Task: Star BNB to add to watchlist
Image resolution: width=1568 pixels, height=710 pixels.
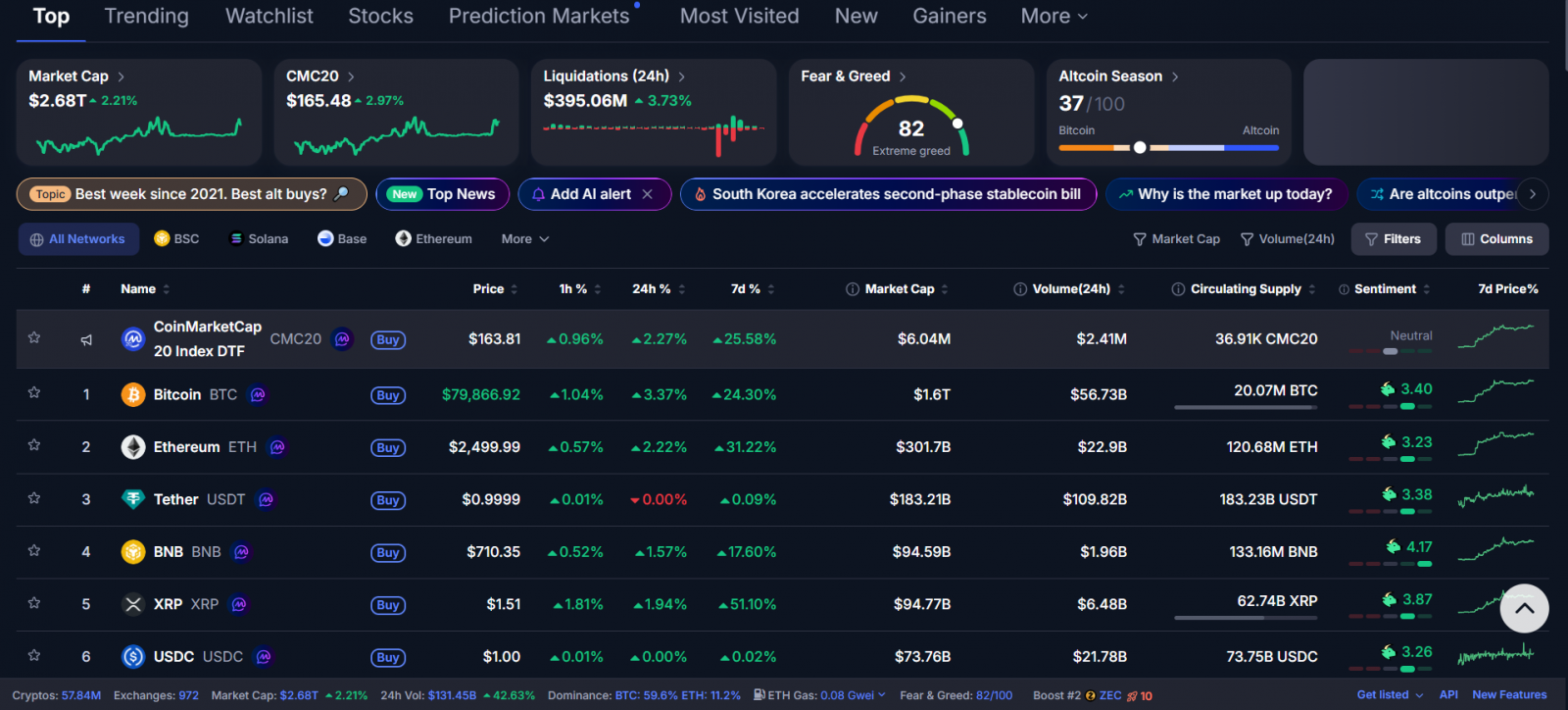Action: pyautogui.click(x=34, y=551)
